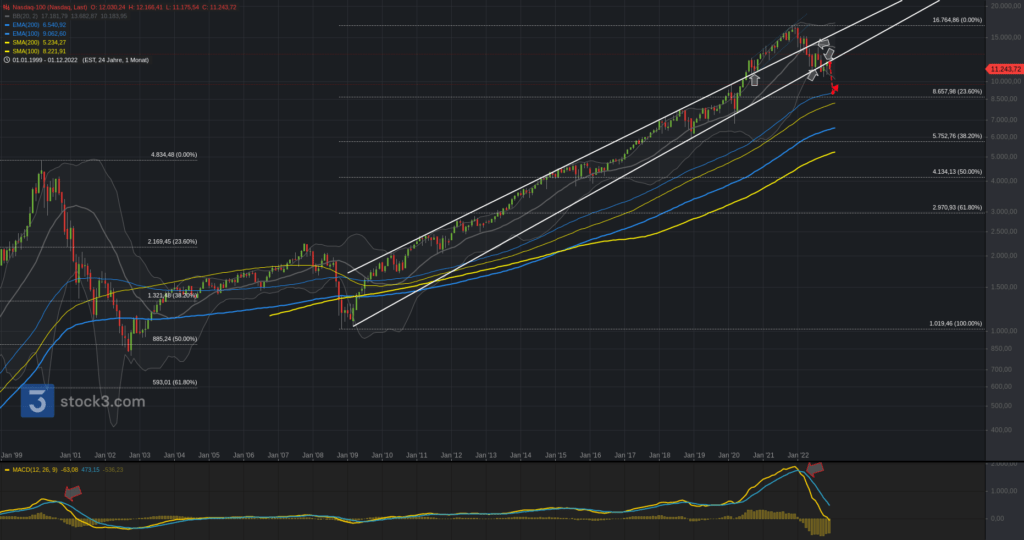Click the red current price tag 11.243,72
Screen dimensions: 1024x540
(x=1004, y=68)
